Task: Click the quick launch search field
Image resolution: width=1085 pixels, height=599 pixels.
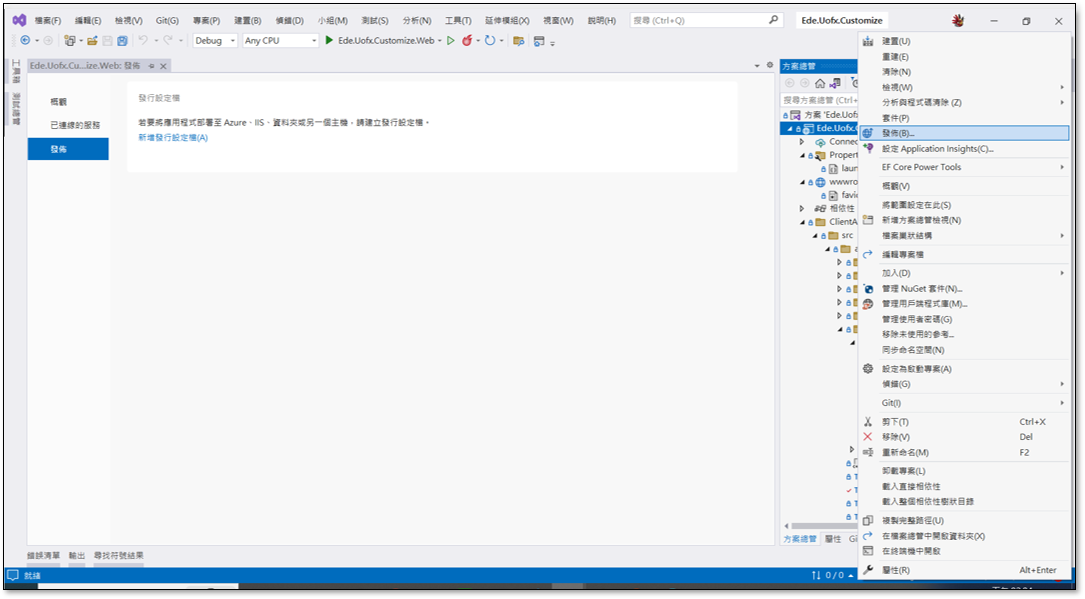Action: [706, 21]
